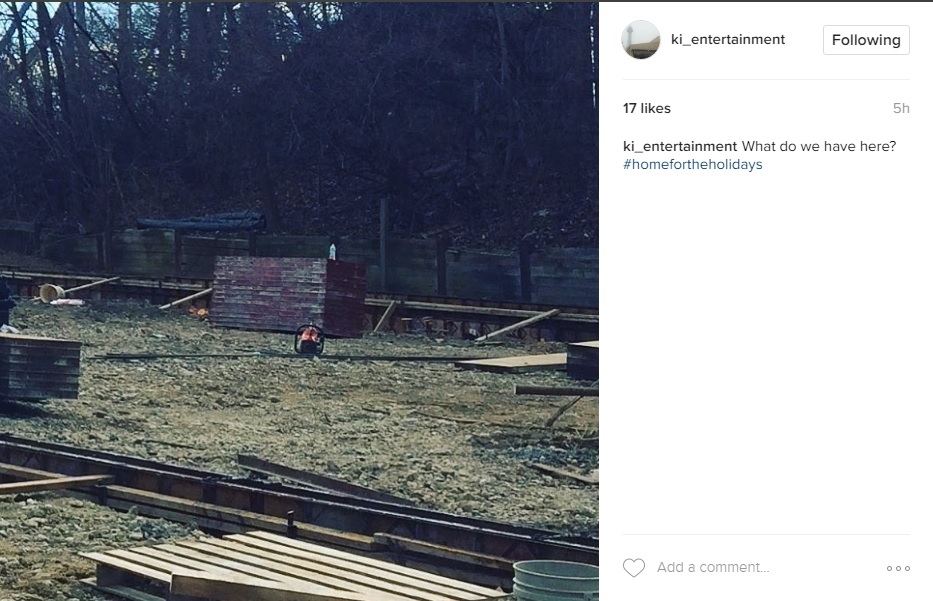The image size is (933, 601).
Task: Click the water bottle on bricks
Action: 332,252
